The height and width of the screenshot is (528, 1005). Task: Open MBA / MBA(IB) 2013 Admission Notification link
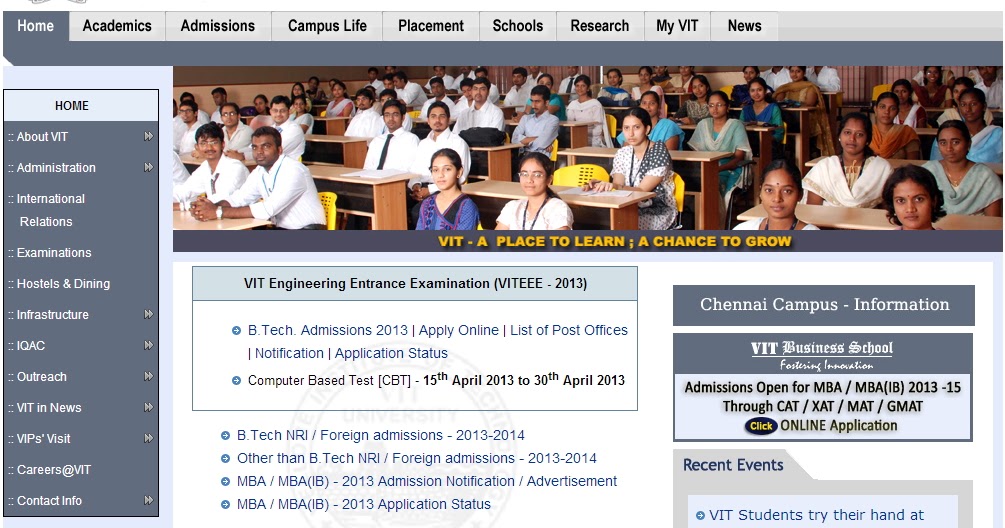click(x=427, y=481)
